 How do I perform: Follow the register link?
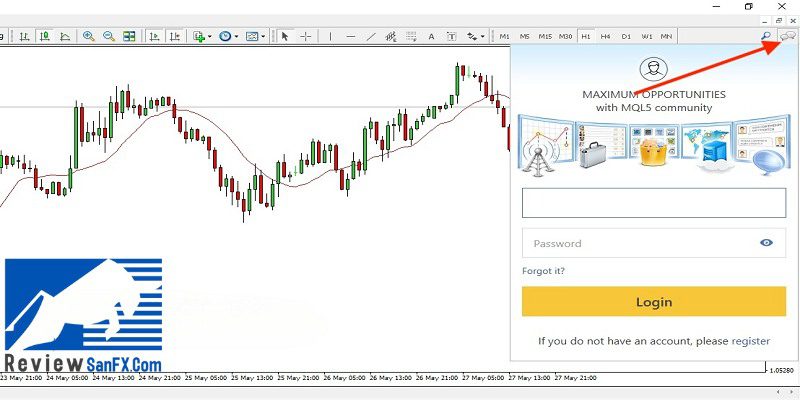751,341
